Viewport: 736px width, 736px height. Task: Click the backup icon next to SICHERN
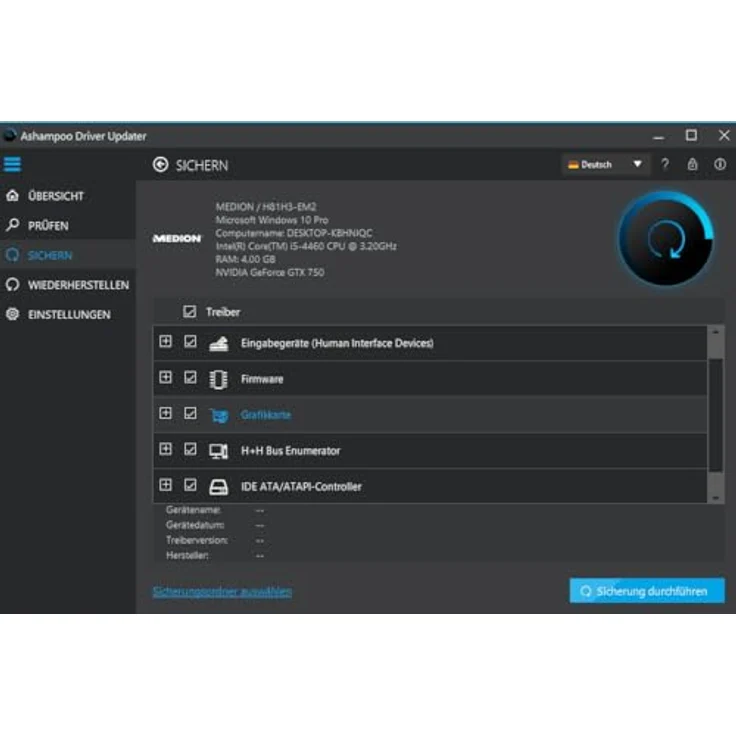[13, 255]
